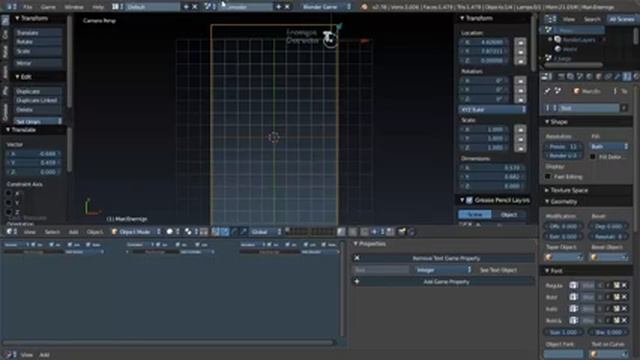Toggle the Grease Pencil Layers checkbox
This screenshot has height=360, width=640.
click(469, 200)
